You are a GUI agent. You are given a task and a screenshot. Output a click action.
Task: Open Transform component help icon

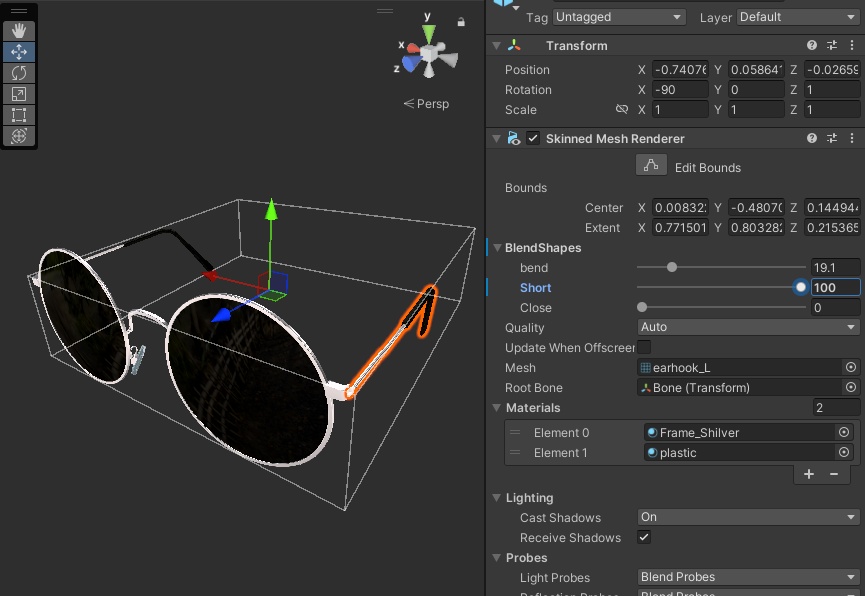pos(813,46)
